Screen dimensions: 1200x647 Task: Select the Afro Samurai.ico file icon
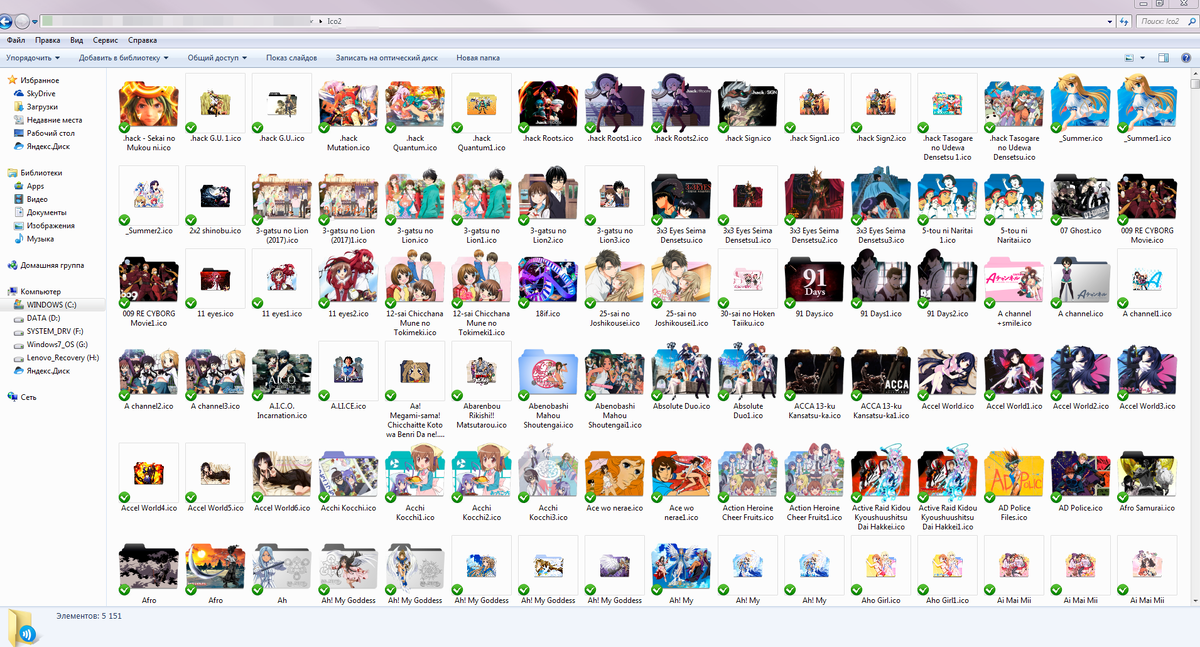pyautogui.click(x=1148, y=473)
